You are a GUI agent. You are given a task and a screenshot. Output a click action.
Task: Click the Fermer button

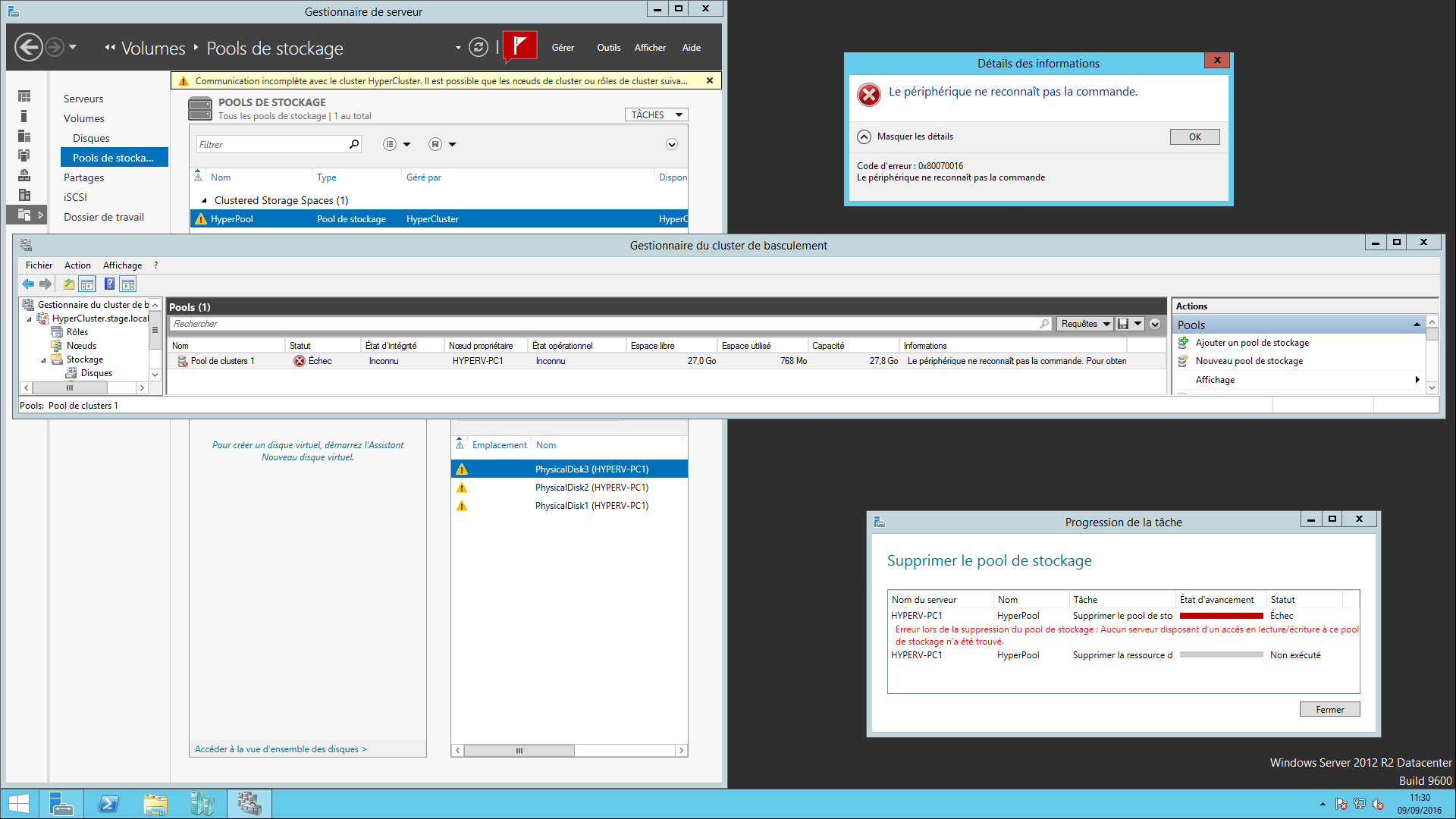(1329, 710)
